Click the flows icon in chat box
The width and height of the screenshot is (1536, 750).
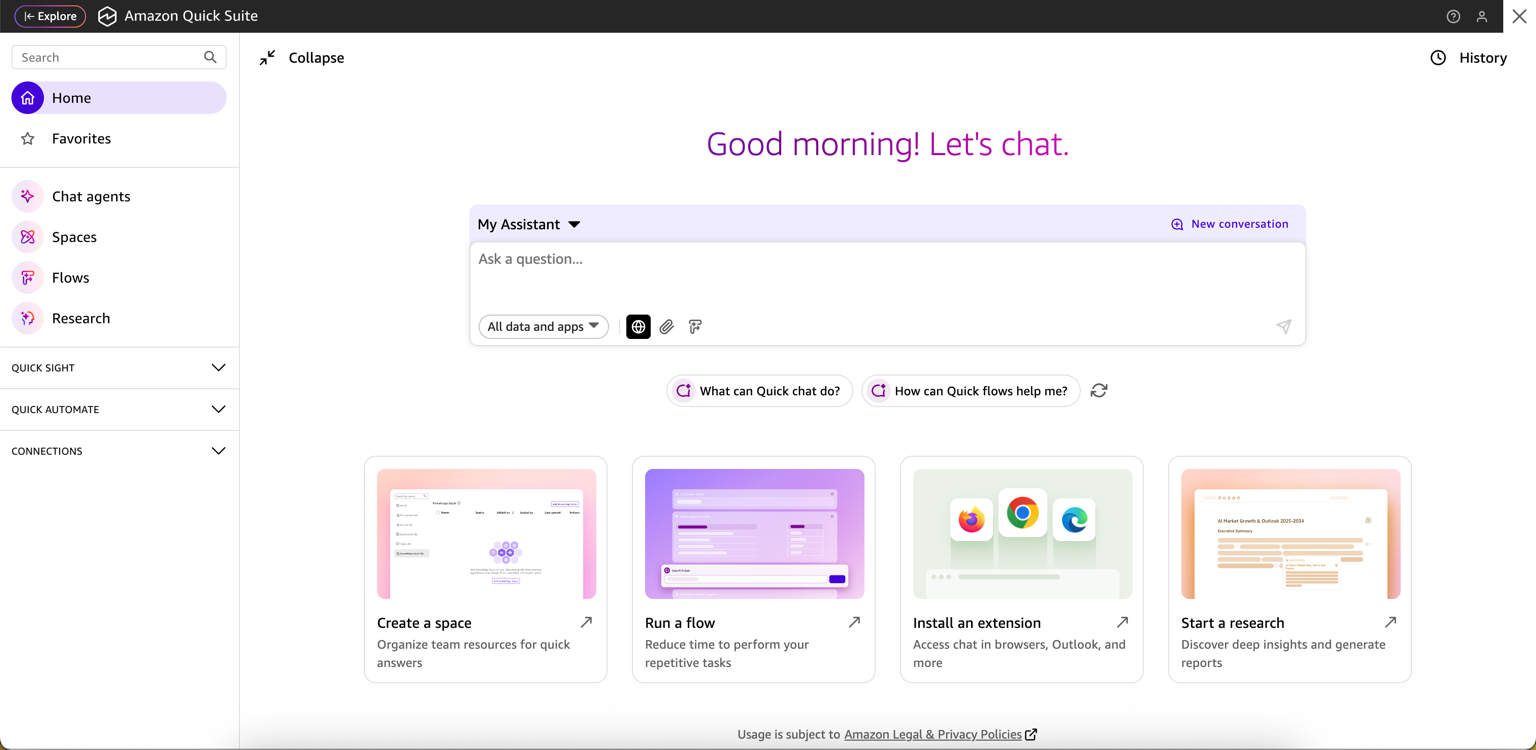click(x=695, y=327)
